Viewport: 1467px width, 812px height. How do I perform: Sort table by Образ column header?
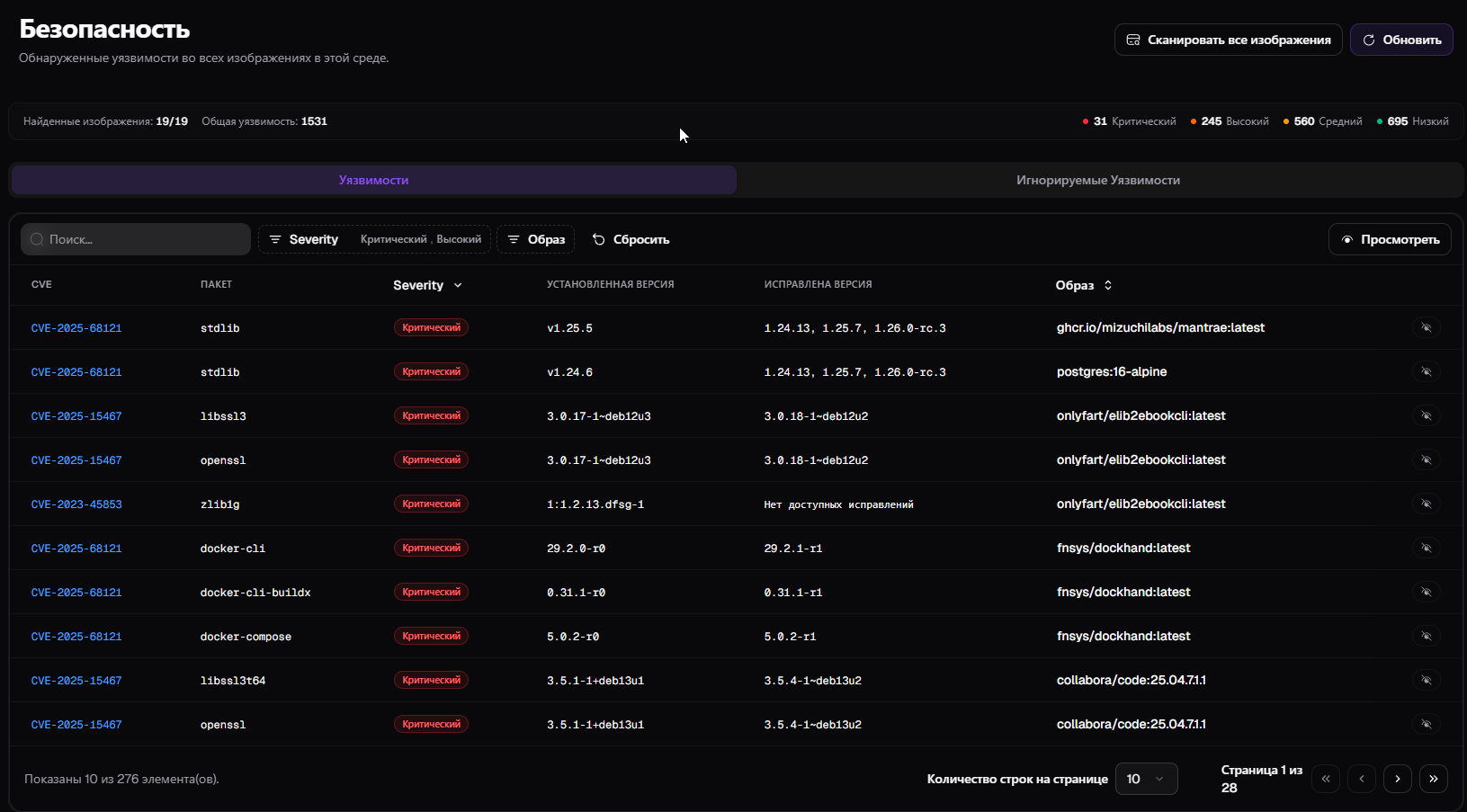(1083, 285)
